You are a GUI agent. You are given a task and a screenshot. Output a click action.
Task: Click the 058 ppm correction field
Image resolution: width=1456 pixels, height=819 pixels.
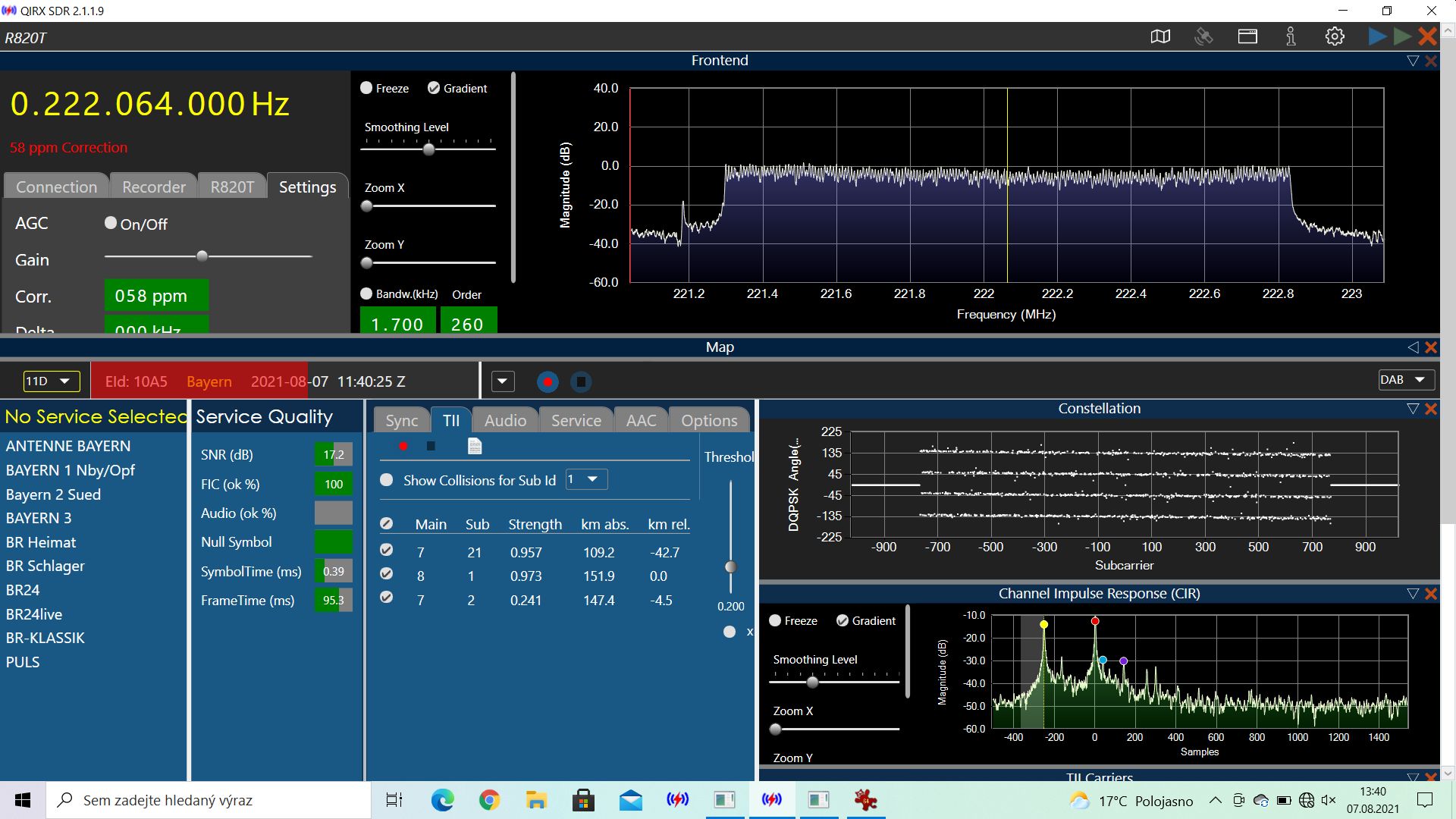point(156,296)
